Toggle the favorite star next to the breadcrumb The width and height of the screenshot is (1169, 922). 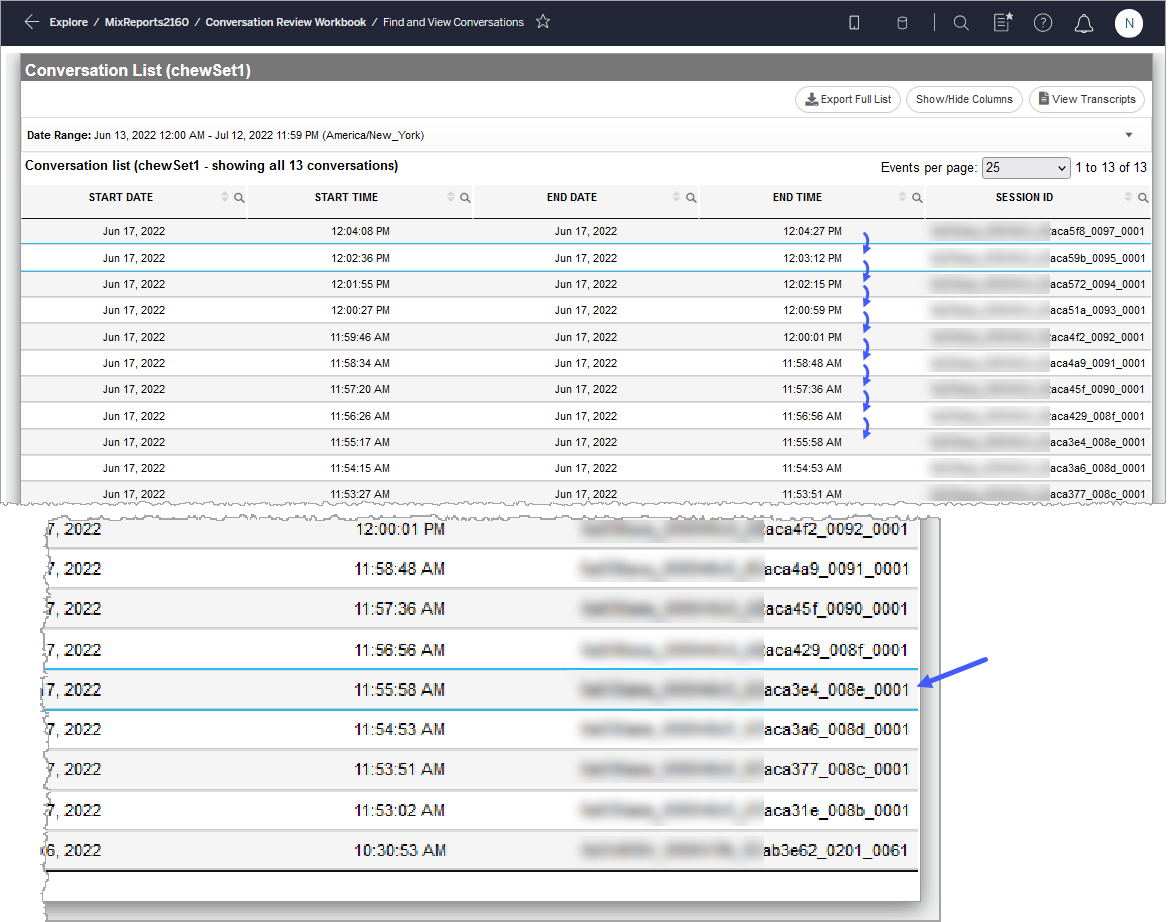(543, 21)
